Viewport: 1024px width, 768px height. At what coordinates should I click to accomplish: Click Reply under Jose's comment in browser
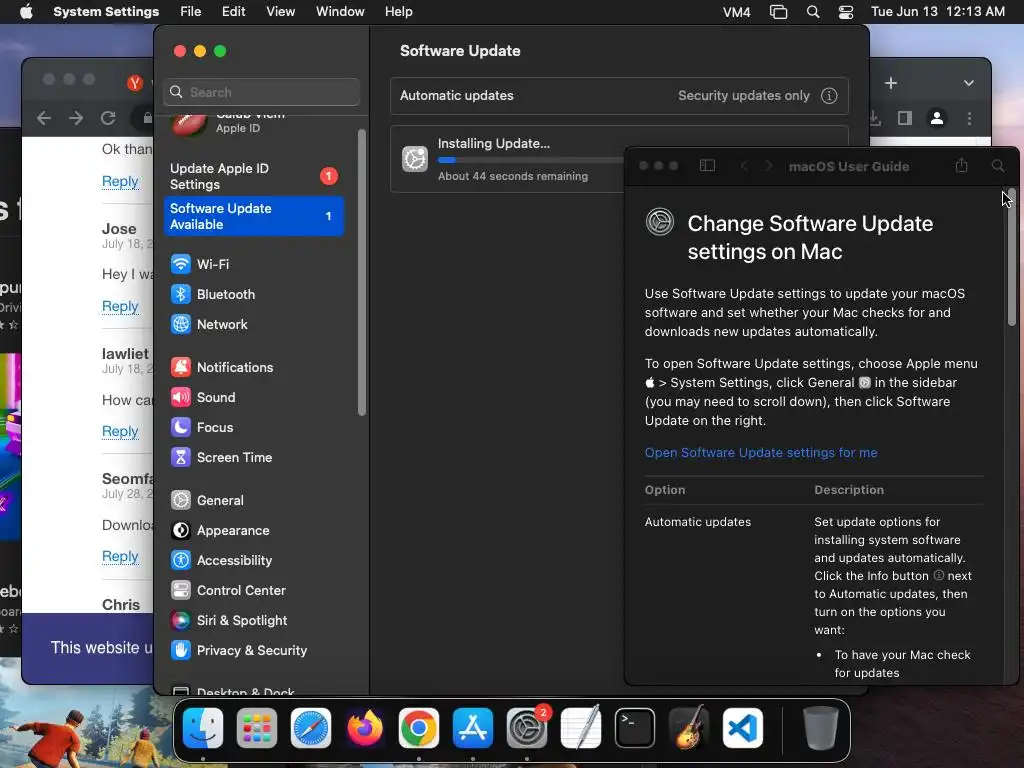click(120, 306)
